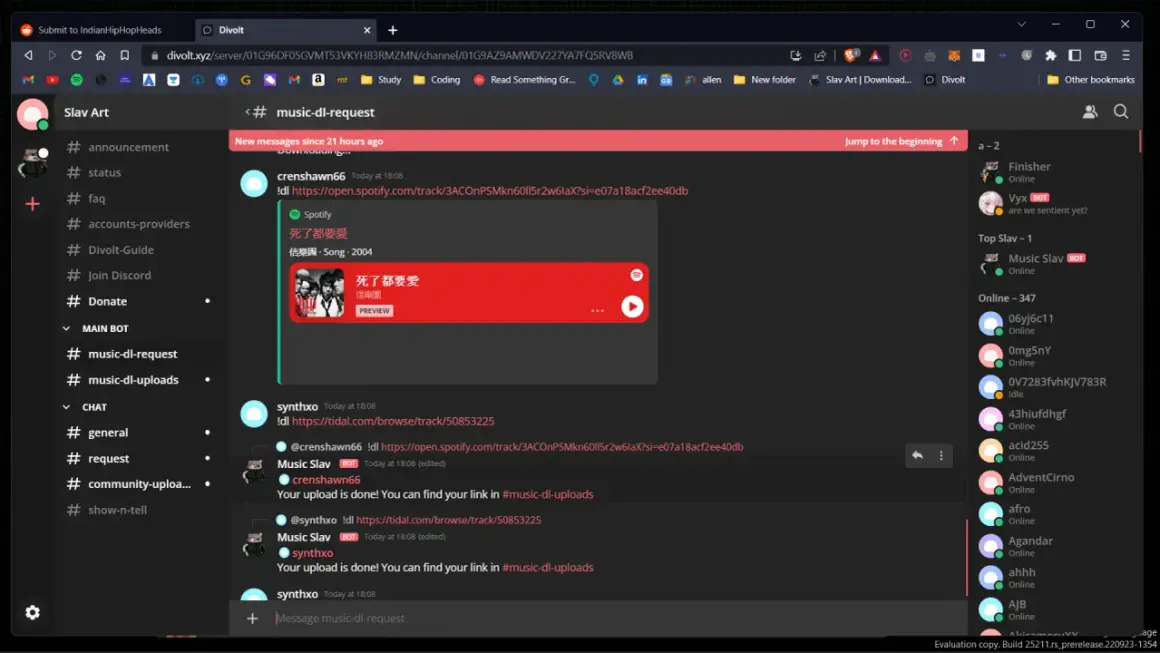This screenshot has width=1160, height=653.
Task: Go to browser home page
Action: 101,55
